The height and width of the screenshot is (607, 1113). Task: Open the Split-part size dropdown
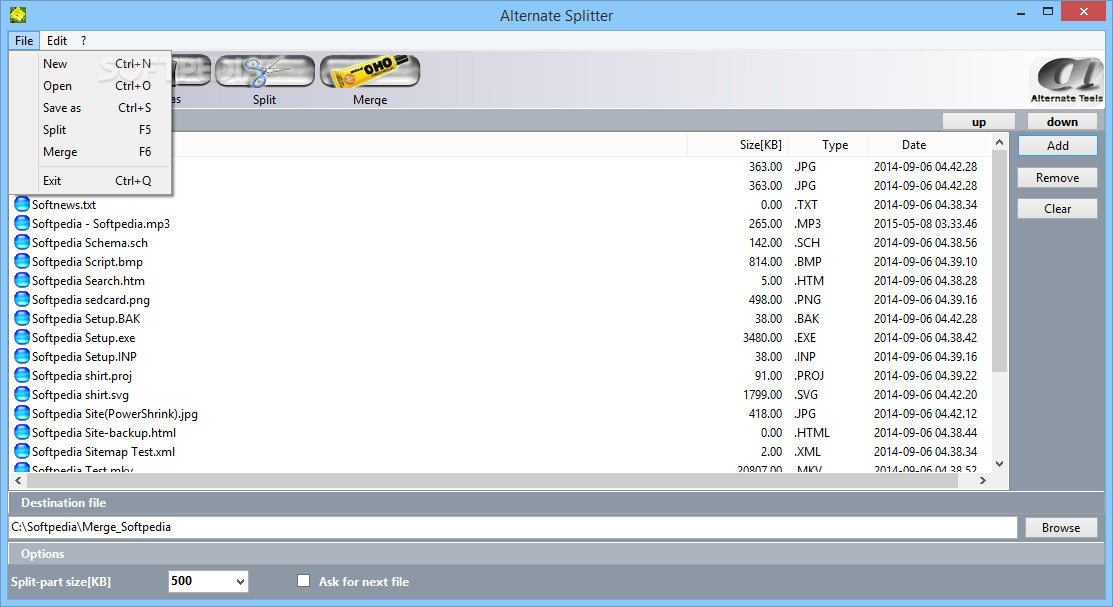(241, 581)
